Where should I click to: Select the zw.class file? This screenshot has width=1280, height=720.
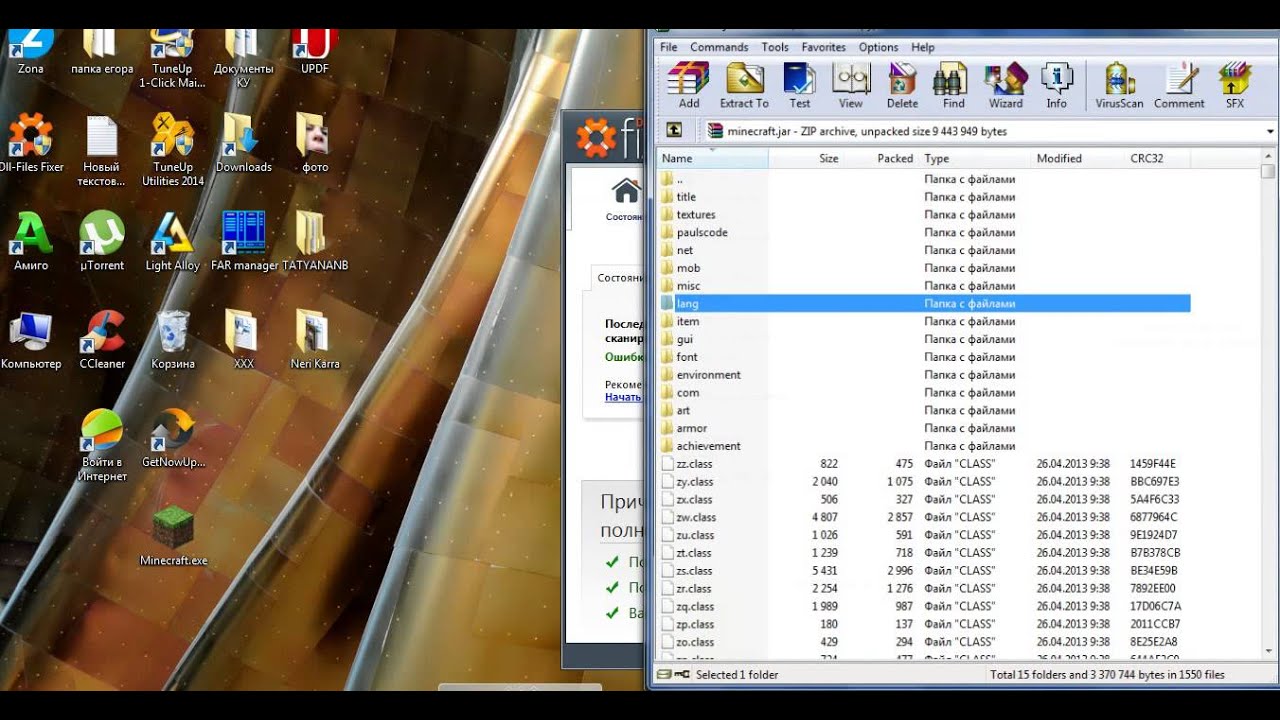(924, 517)
